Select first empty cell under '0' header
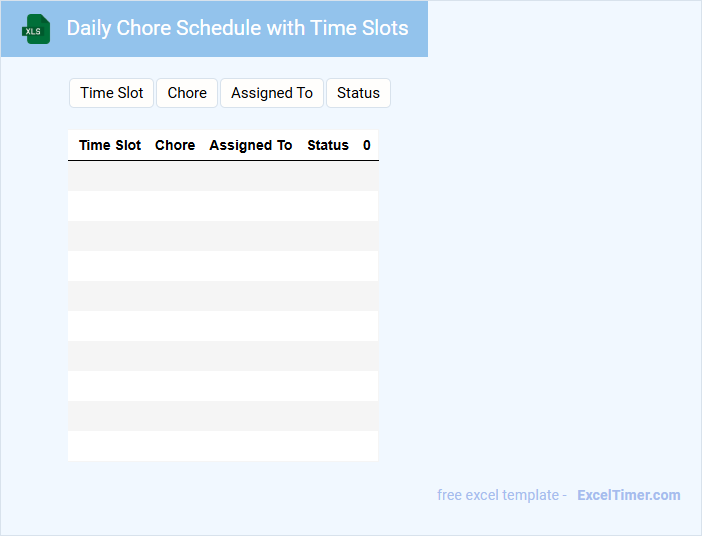The image size is (702, 536). [367, 176]
